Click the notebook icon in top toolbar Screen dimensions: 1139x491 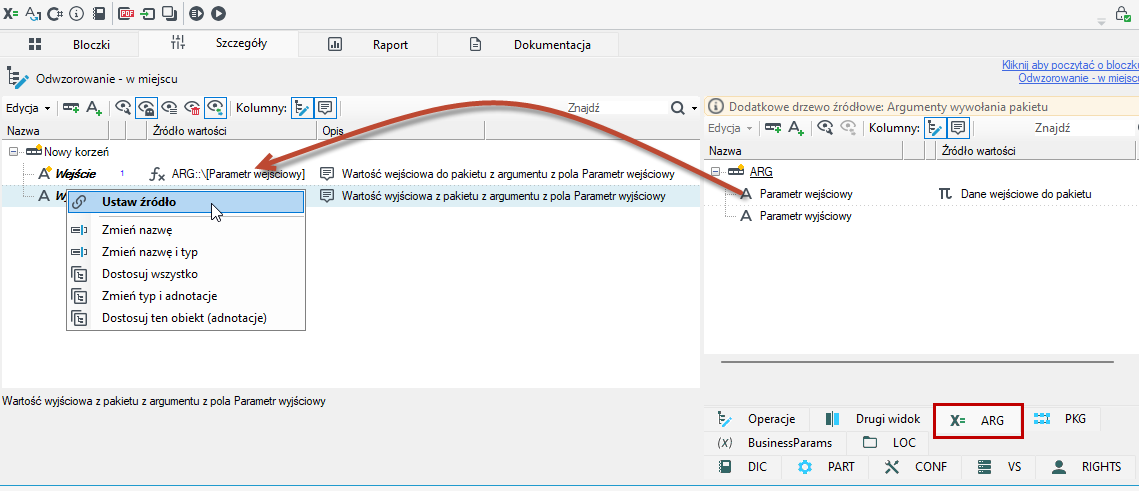pyautogui.click(x=100, y=13)
